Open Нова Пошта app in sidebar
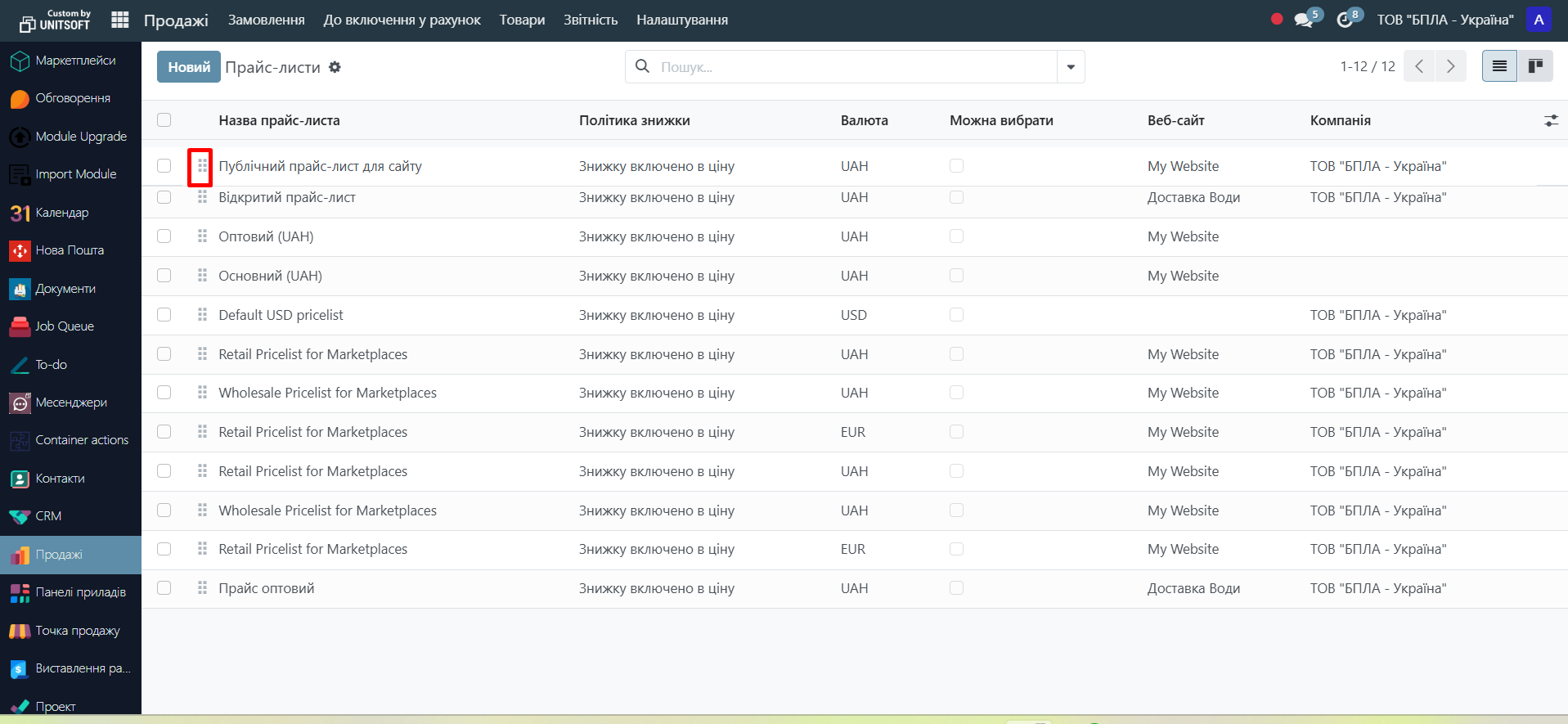The height and width of the screenshot is (724, 1568). coord(70,250)
